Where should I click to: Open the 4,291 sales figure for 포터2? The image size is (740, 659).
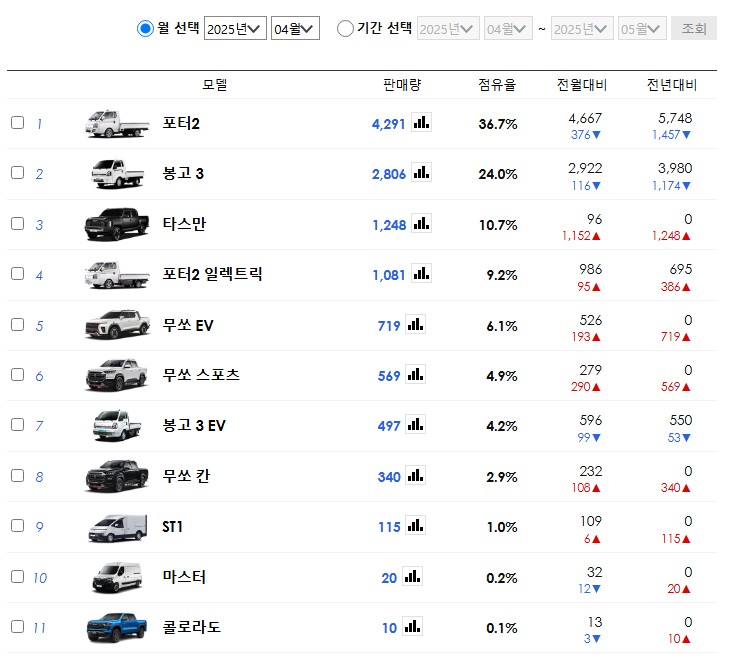[388, 124]
